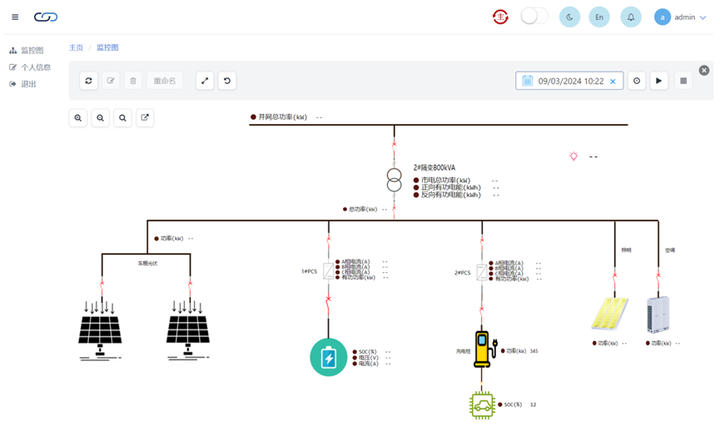The image size is (720, 426).
Task: Clear the date with the blue x
Action: coord(613,81)
